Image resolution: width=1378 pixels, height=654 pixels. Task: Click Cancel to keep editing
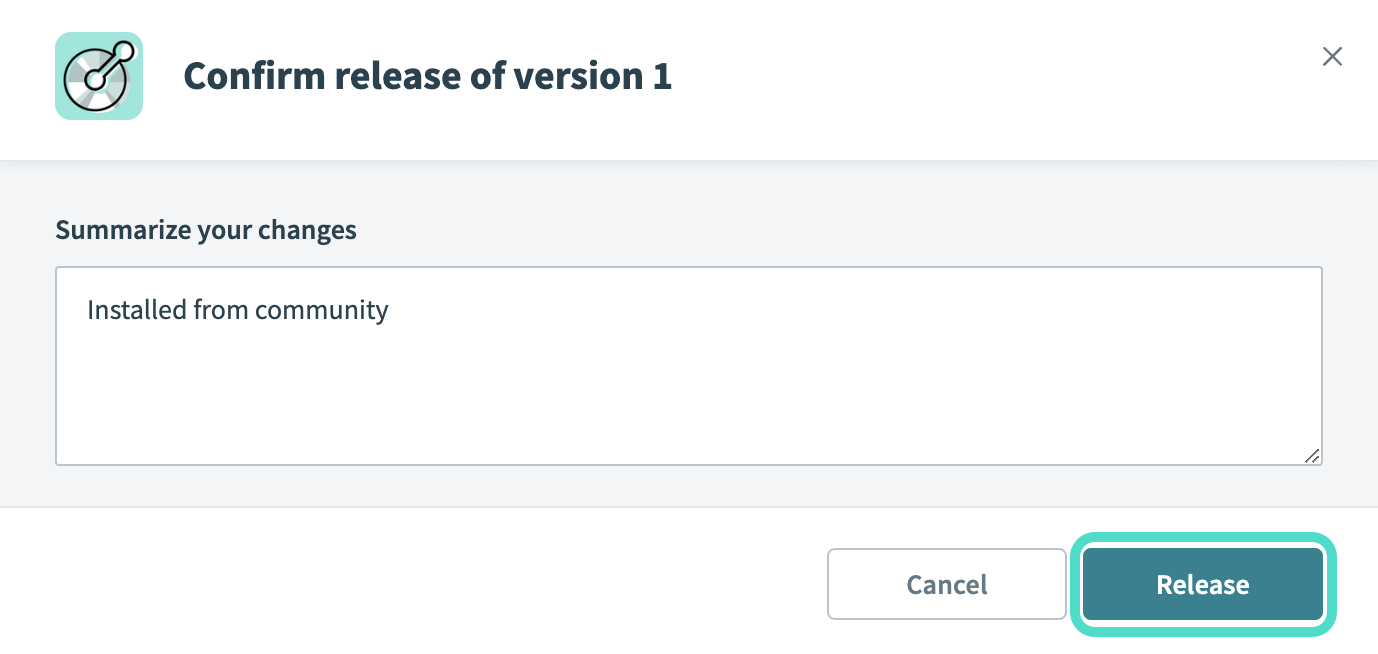click(x=946, y=584)
